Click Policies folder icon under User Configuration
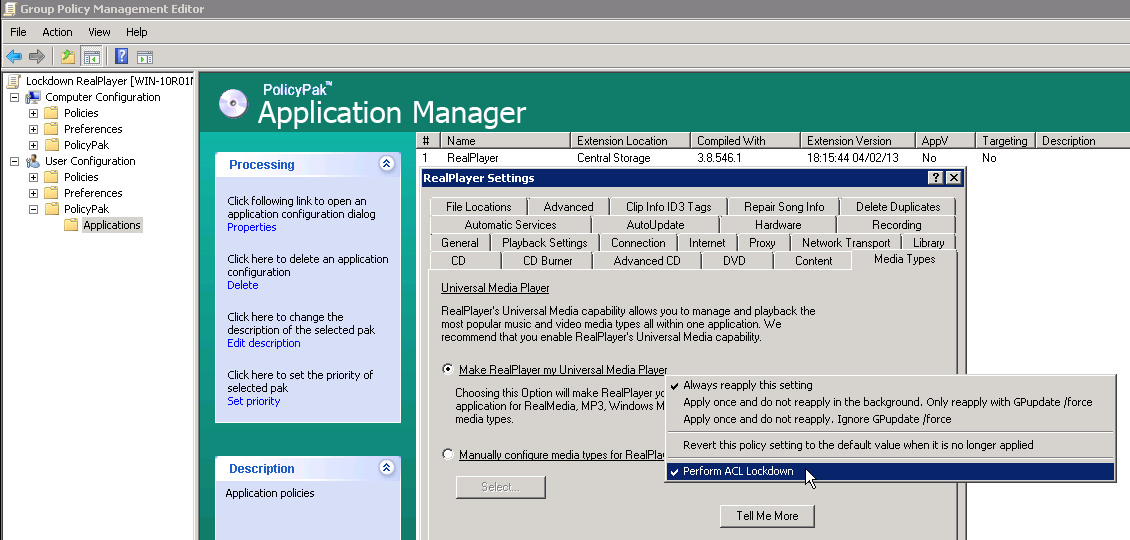 coord(51,177)
